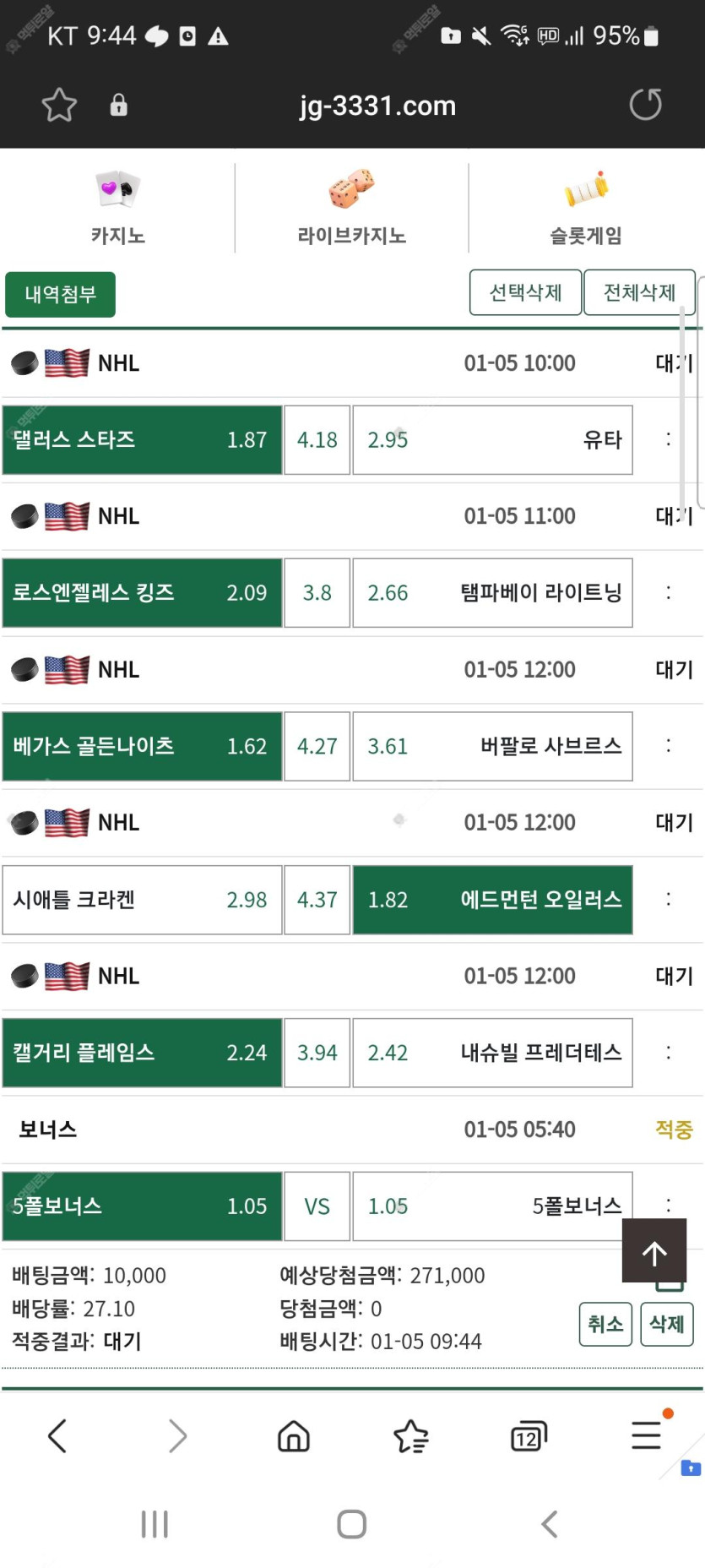Open the 카지노 card icon
The image size is (705, 1568).
[x=117, y=189]
